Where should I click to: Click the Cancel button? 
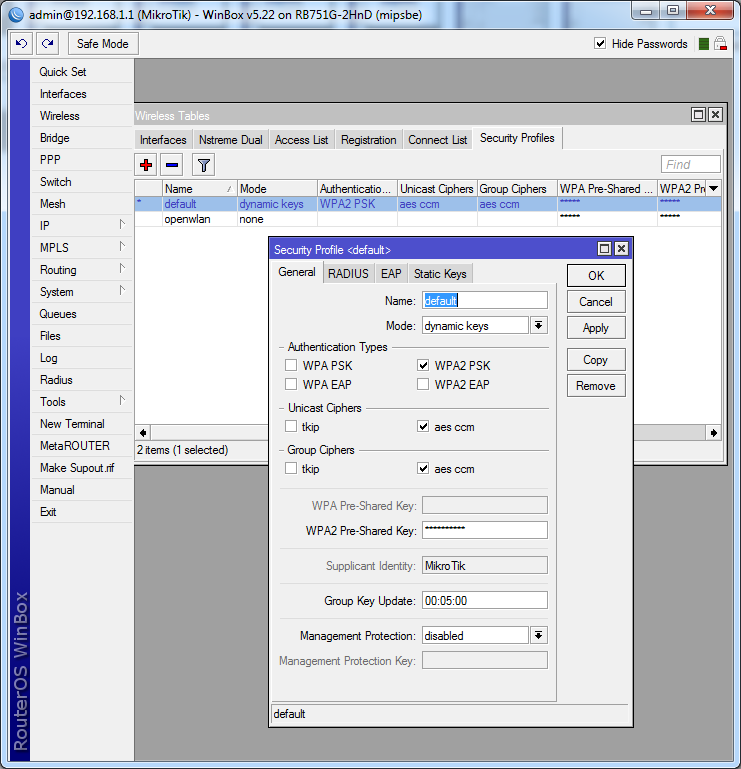coord(596,302)
